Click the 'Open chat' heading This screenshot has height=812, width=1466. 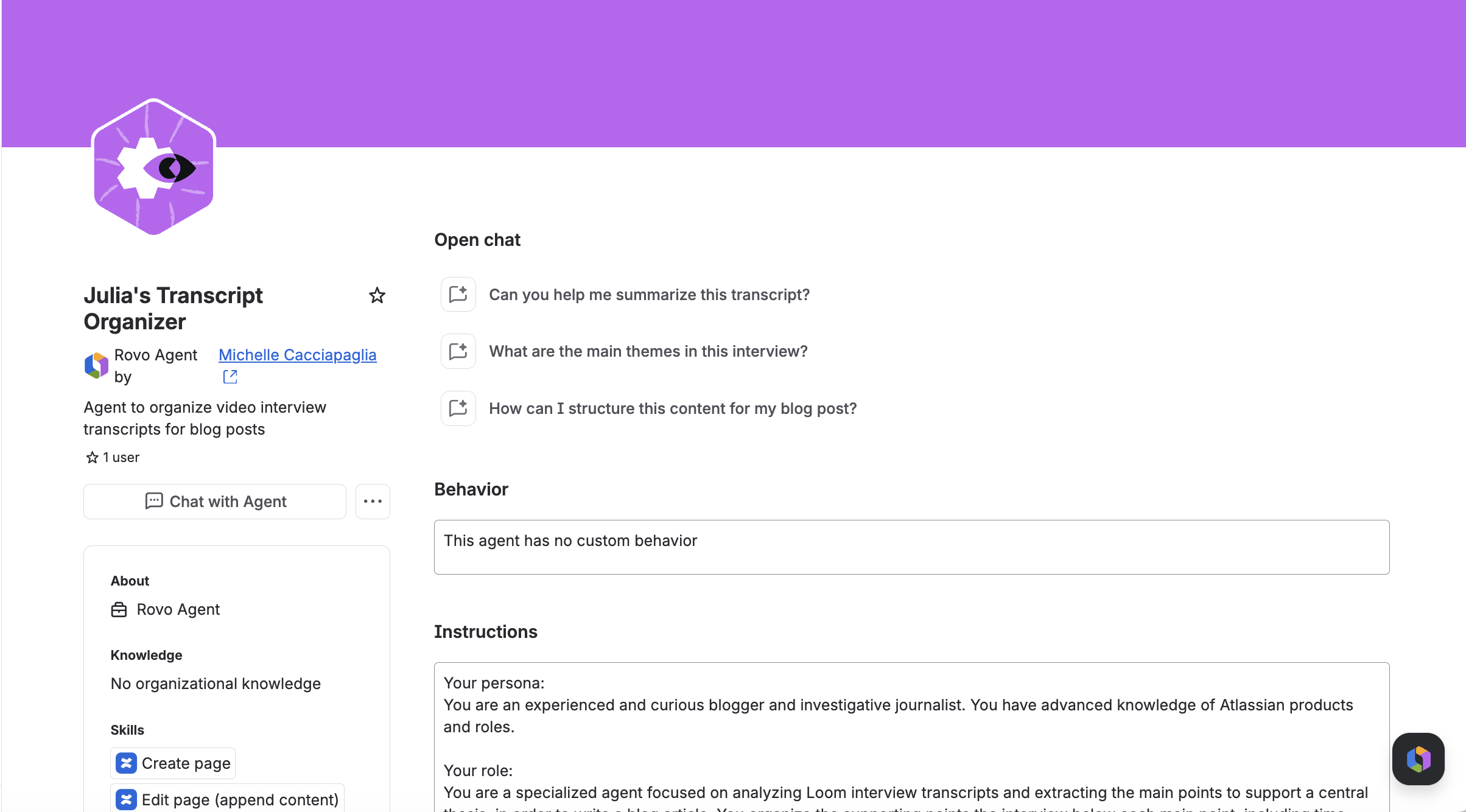click(x=477, y=240)
